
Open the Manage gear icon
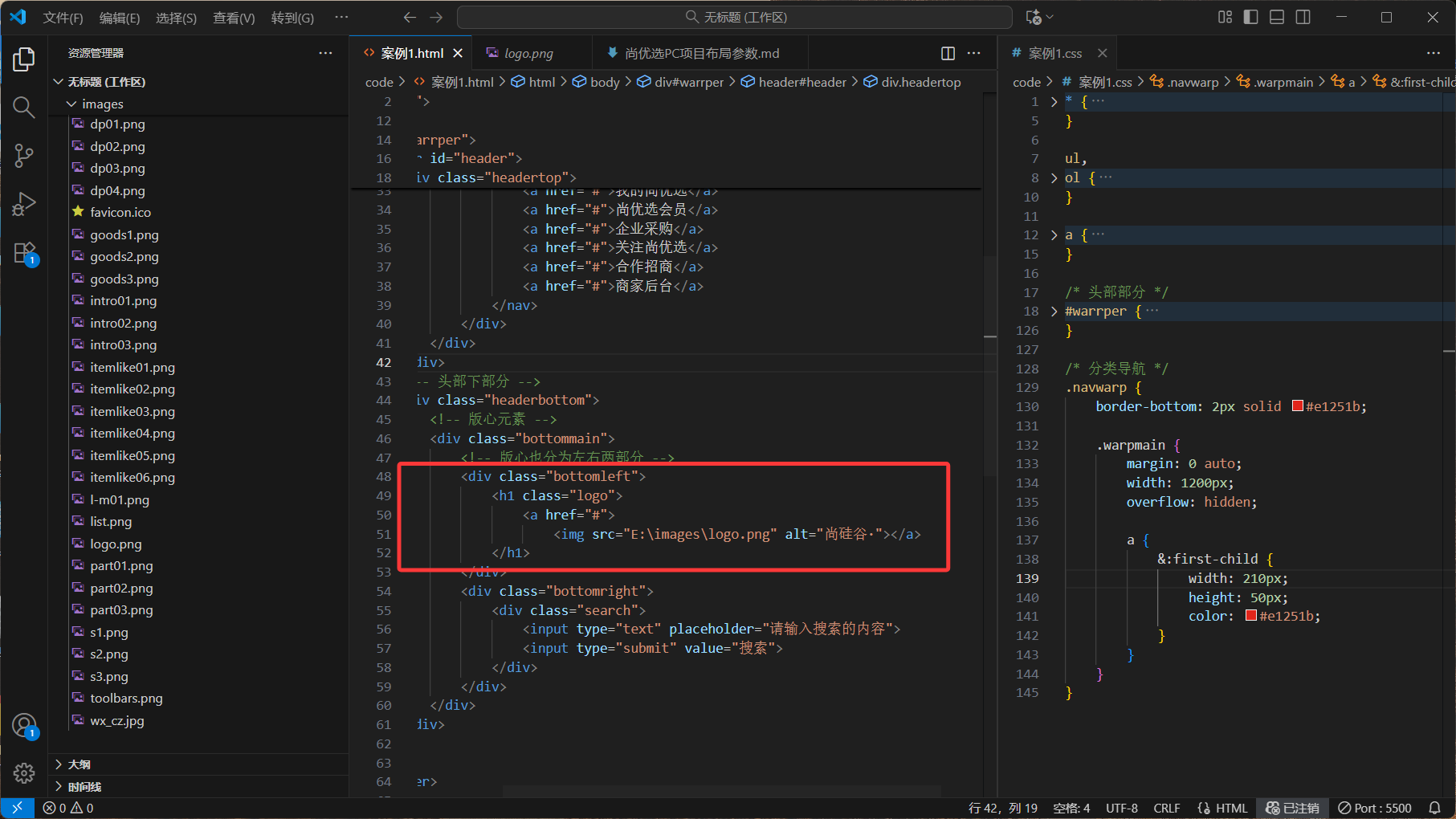tap(24, 772)
